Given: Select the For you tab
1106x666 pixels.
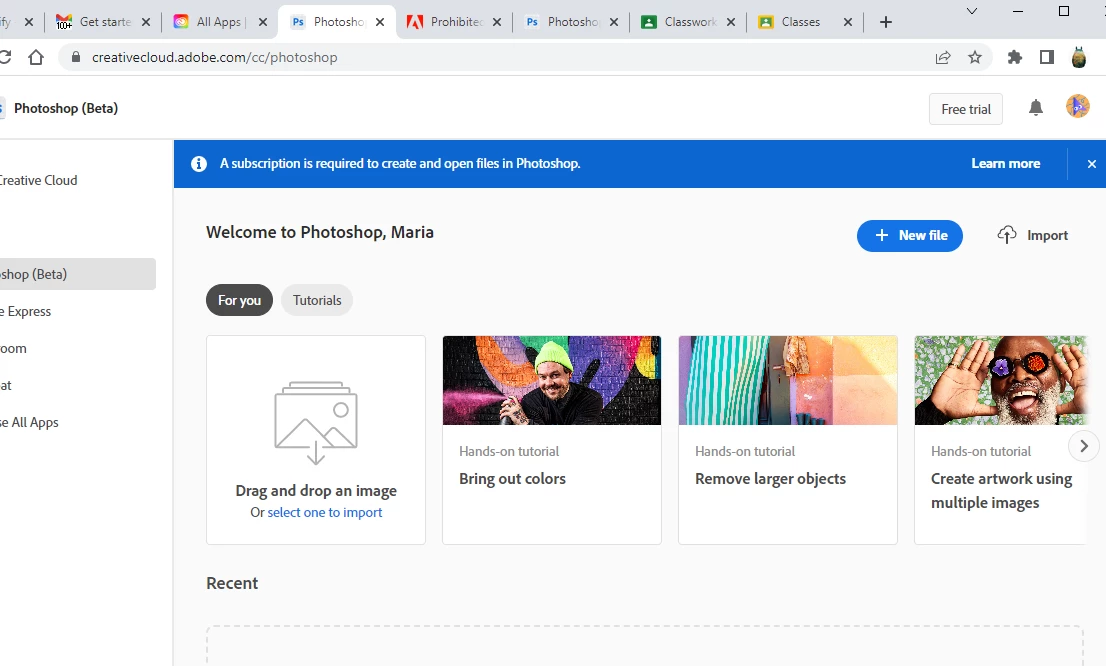Looking at the screenshot, I should pyautogui.click(x=239, y=301).
